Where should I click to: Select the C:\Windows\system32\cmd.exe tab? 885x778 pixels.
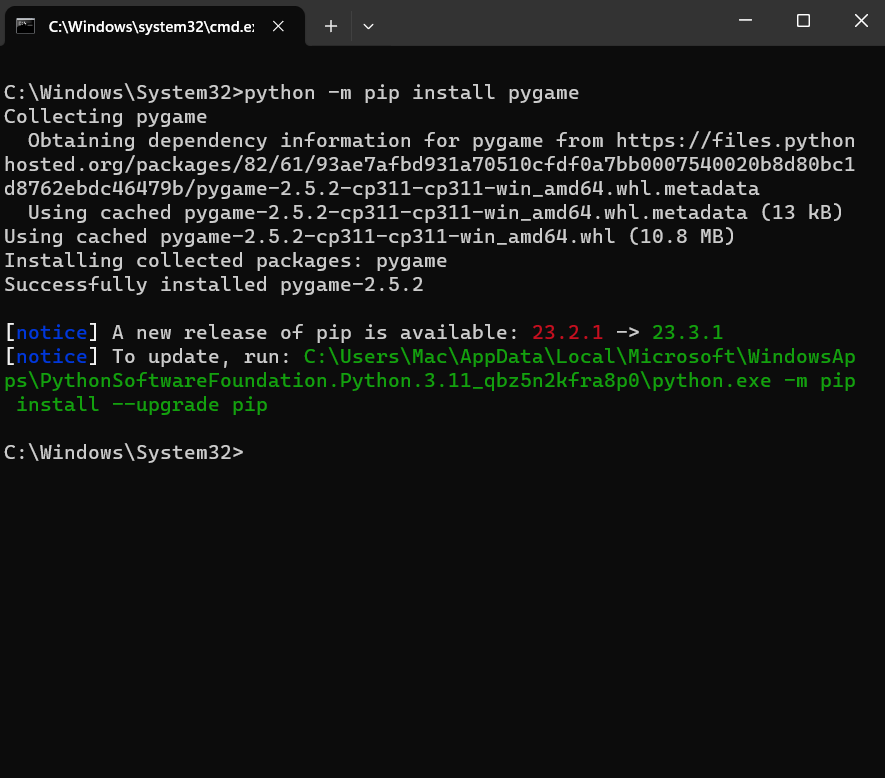(x=150, y=26)
